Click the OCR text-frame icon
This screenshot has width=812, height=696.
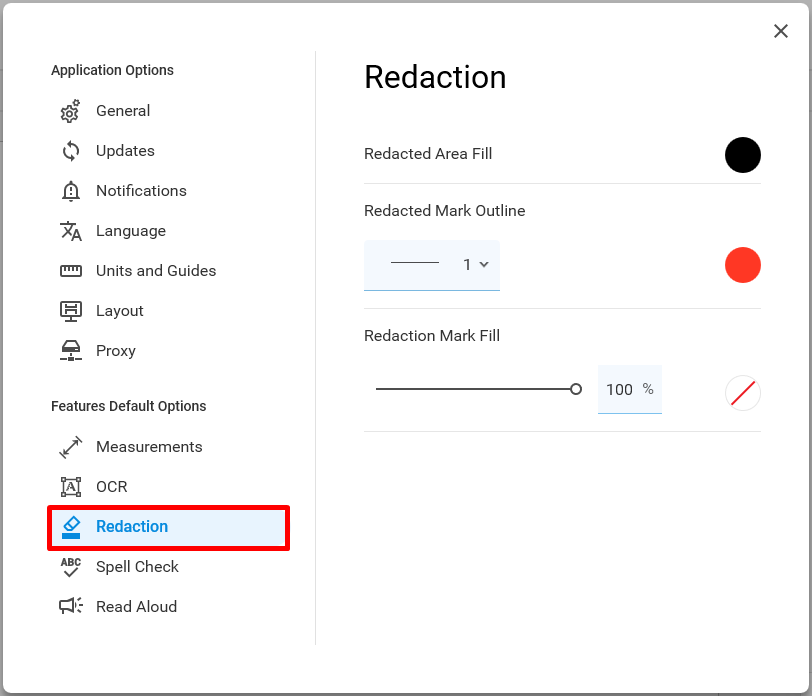click(x=70, y=487)
